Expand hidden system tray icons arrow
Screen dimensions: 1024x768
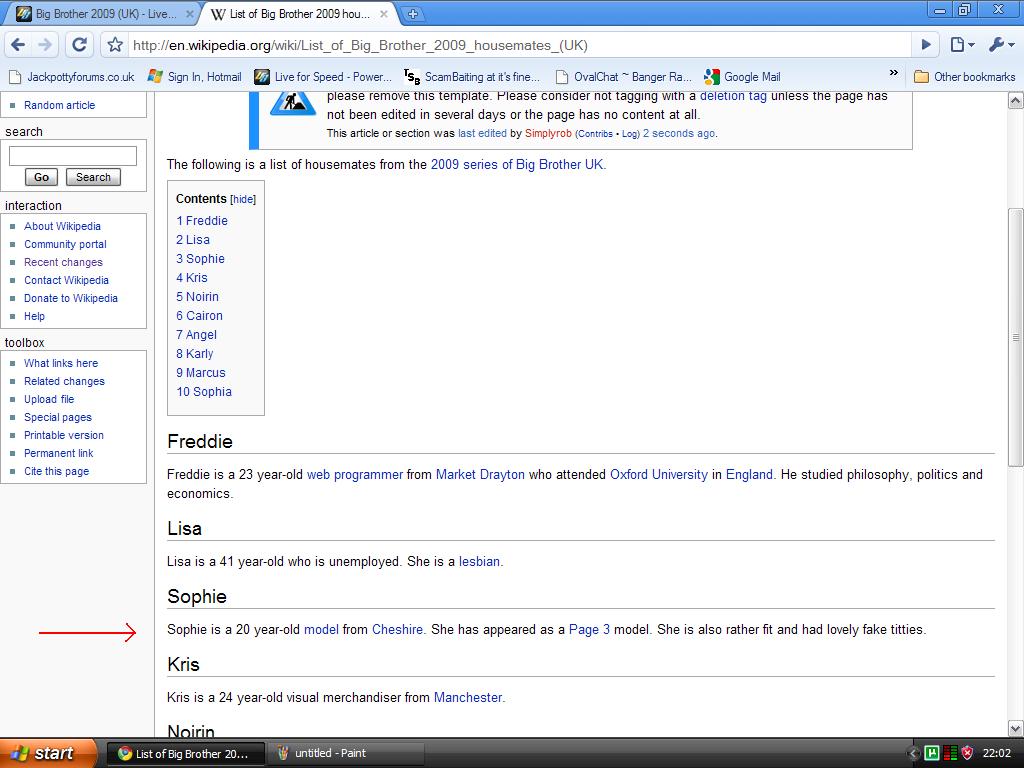coord(912,754)
